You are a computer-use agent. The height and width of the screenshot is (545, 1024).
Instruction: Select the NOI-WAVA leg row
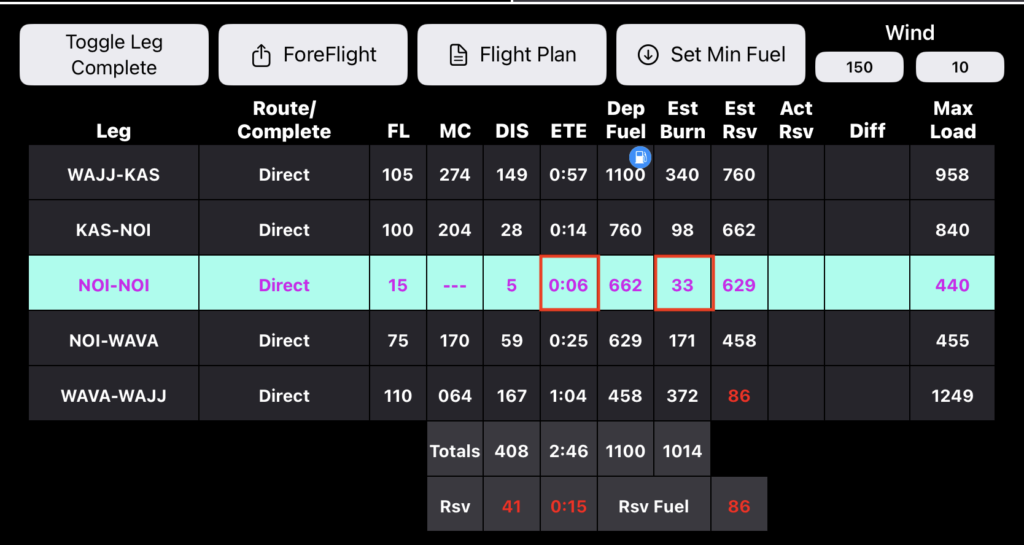[113, 341]
